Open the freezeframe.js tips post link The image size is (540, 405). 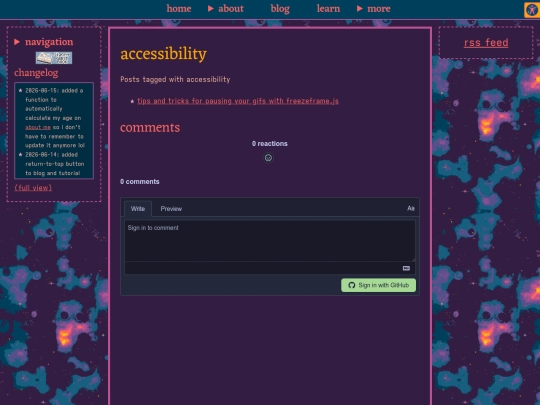(238, 101)
